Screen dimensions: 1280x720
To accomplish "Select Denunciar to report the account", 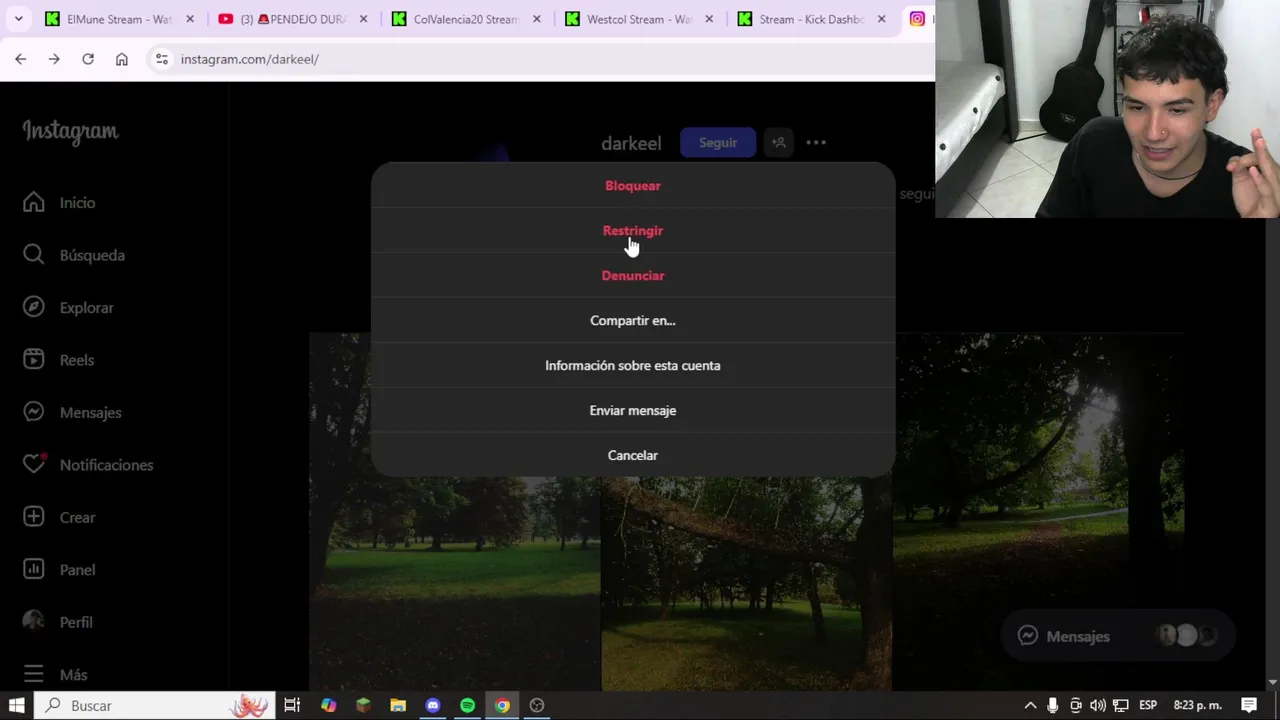I will [632, 275].
